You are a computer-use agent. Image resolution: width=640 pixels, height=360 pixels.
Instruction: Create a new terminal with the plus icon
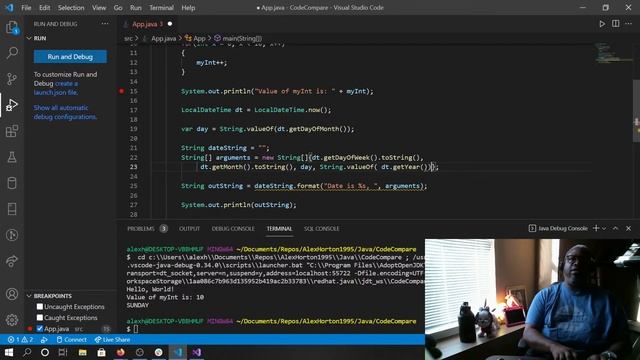596,228
